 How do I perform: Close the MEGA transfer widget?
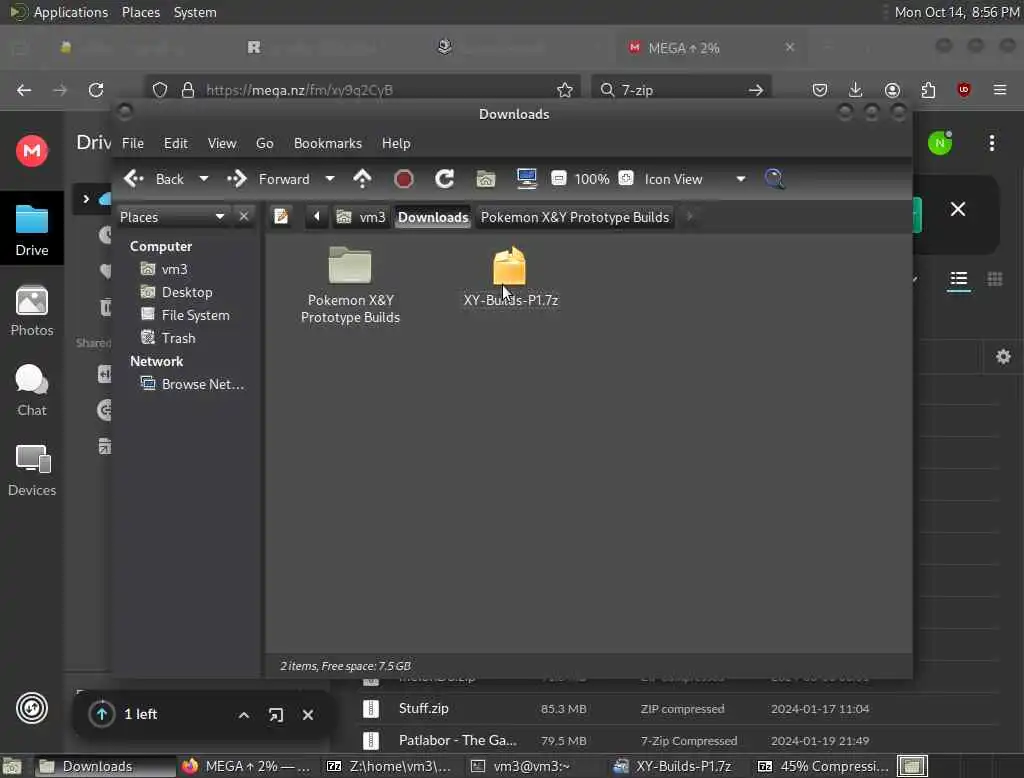308,715
